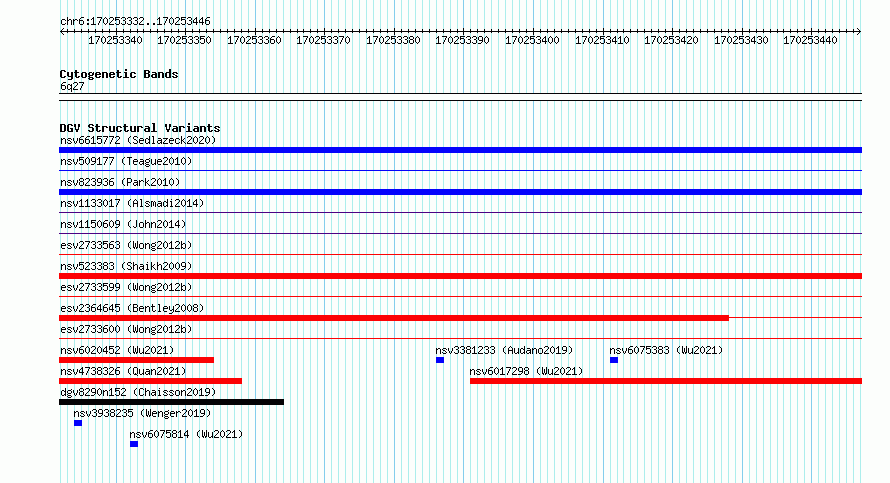Click the nsv6075814 (Wu2021) label
The height and width of the screenshot is (483, 890).
pos(186,434)
